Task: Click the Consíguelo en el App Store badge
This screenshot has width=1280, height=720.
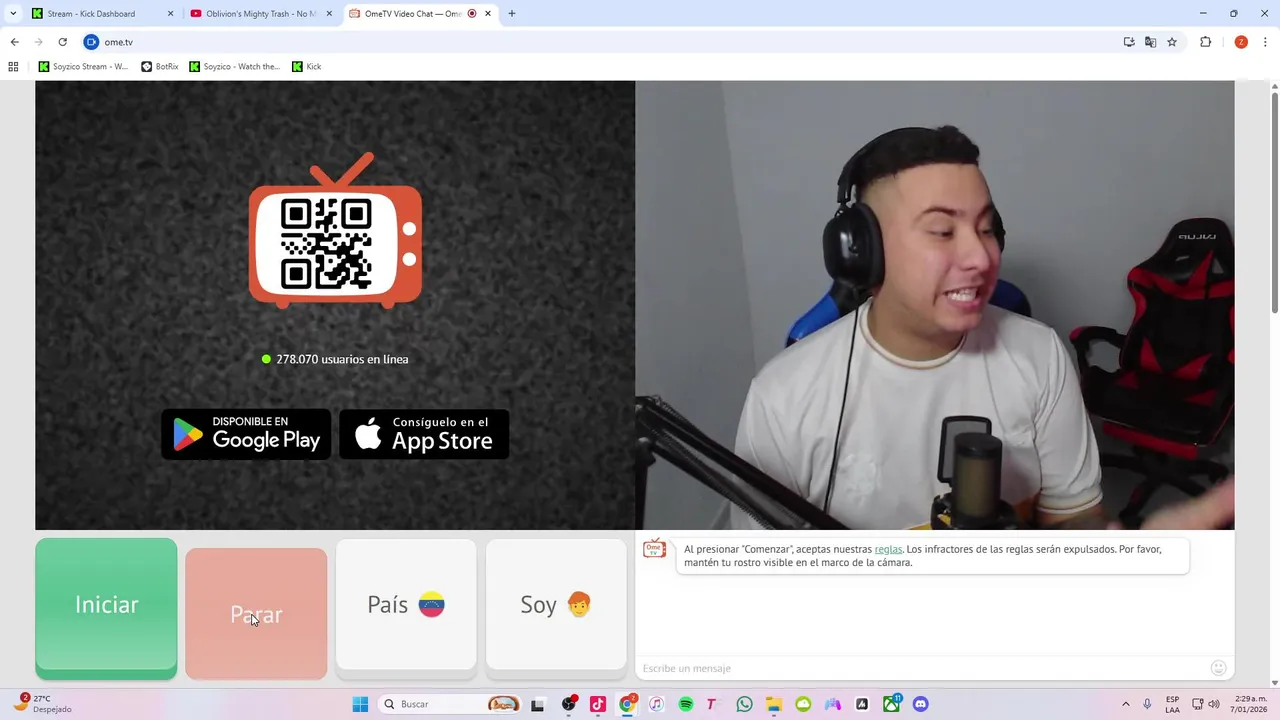Action: click(424, 434)
